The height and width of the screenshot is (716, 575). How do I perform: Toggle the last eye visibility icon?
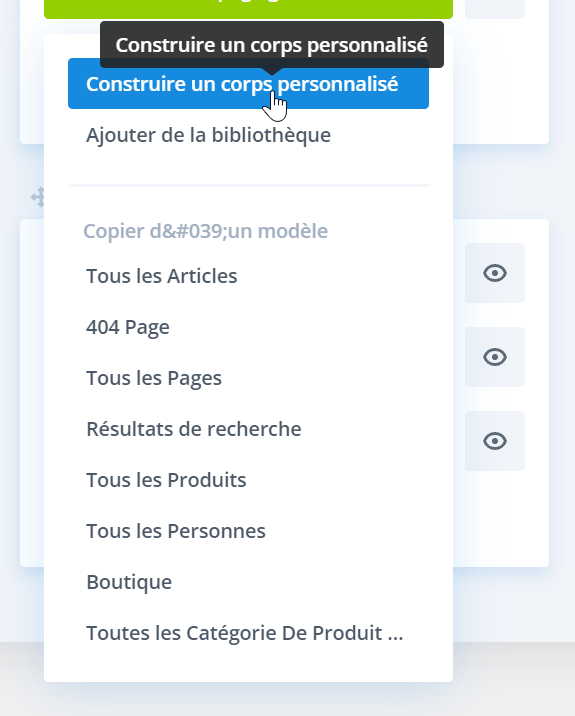pyautogui.click(x=495, y=441)
